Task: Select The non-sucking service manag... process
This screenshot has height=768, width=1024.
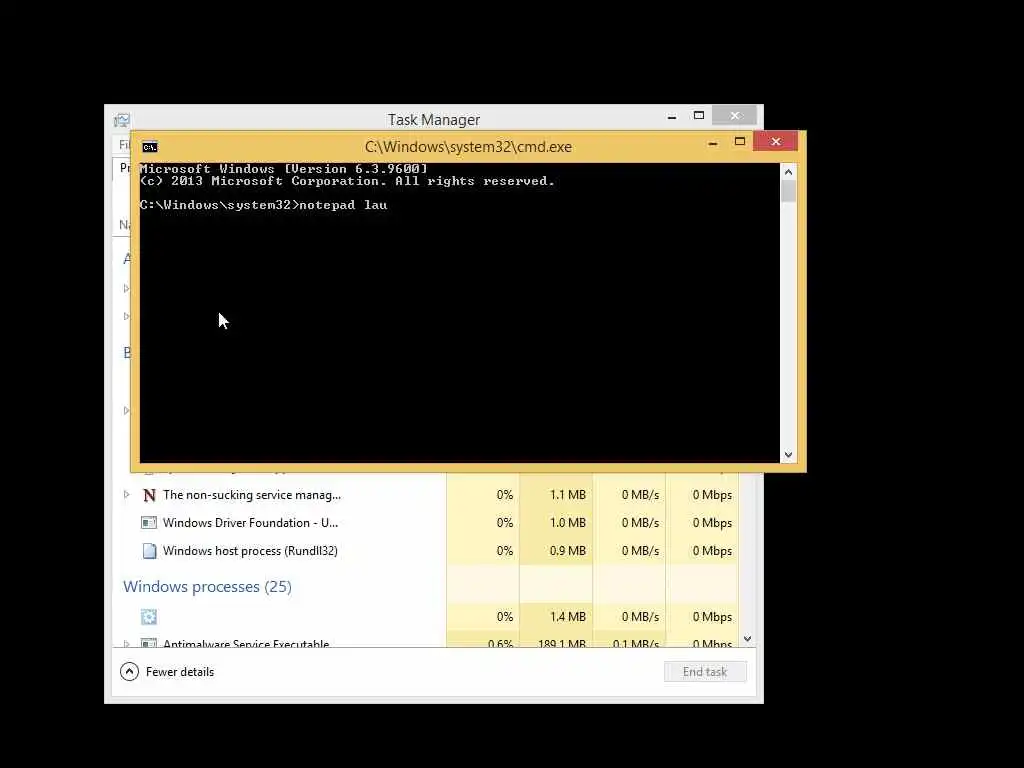Action: 251,495
